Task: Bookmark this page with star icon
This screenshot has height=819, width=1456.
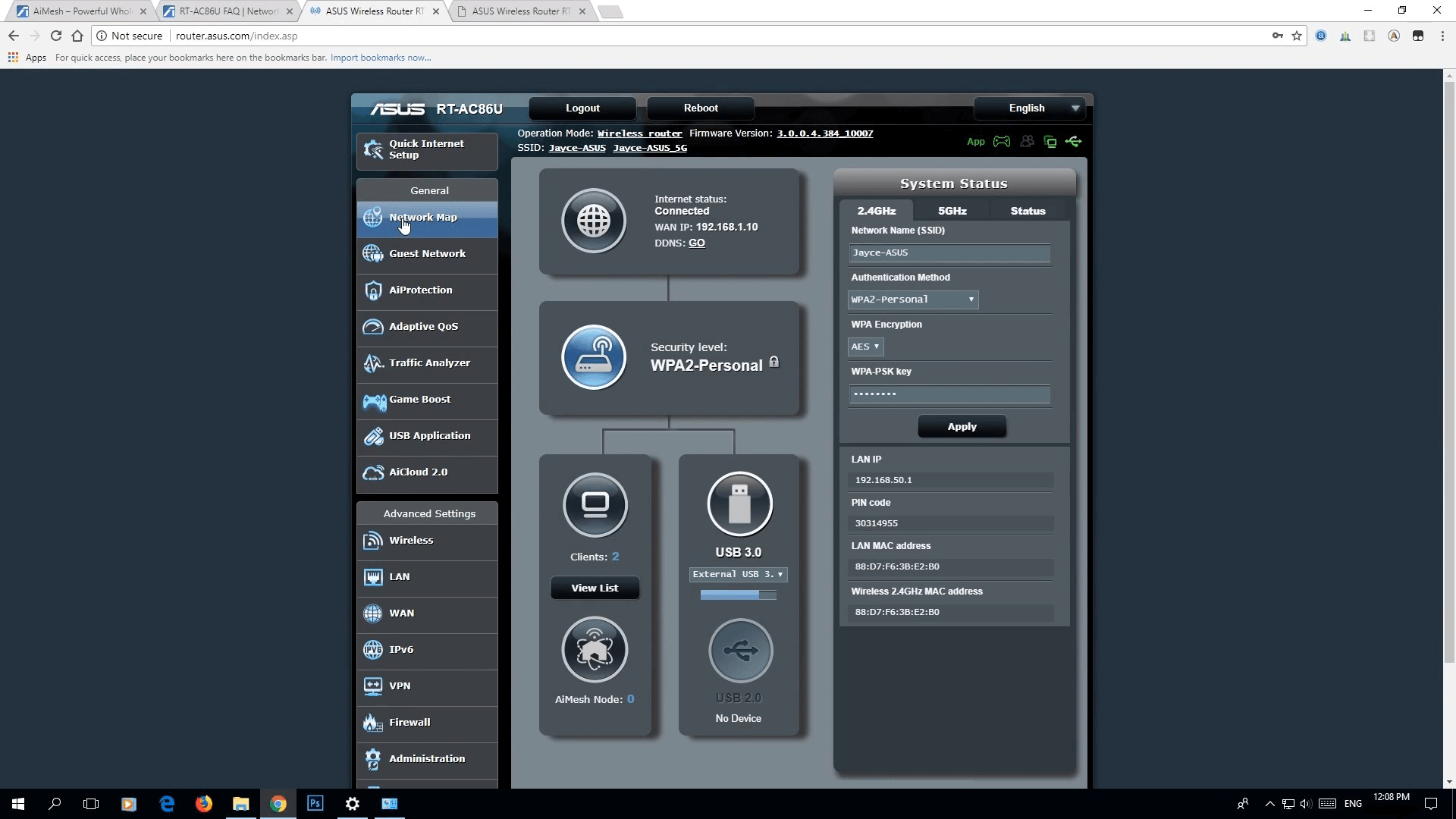Action: pos(1297,36)
